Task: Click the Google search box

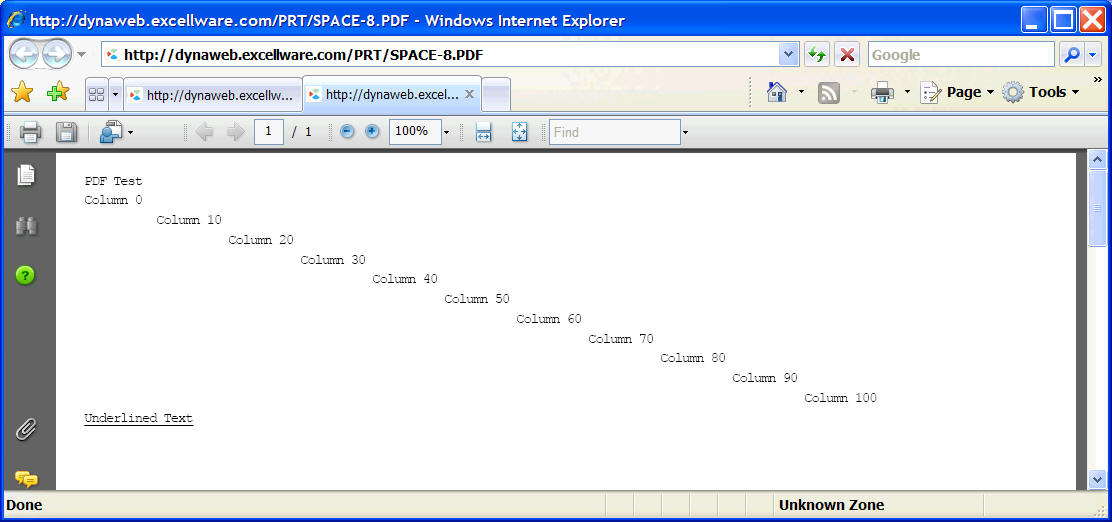Action: [x=961, y=55]
